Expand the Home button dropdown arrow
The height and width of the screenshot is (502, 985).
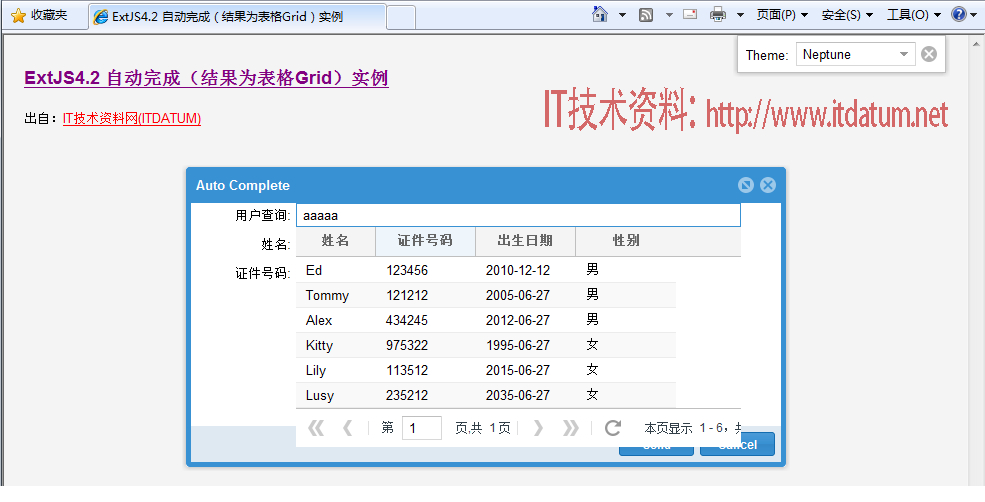pyautogui.click(x=622, y=15)
